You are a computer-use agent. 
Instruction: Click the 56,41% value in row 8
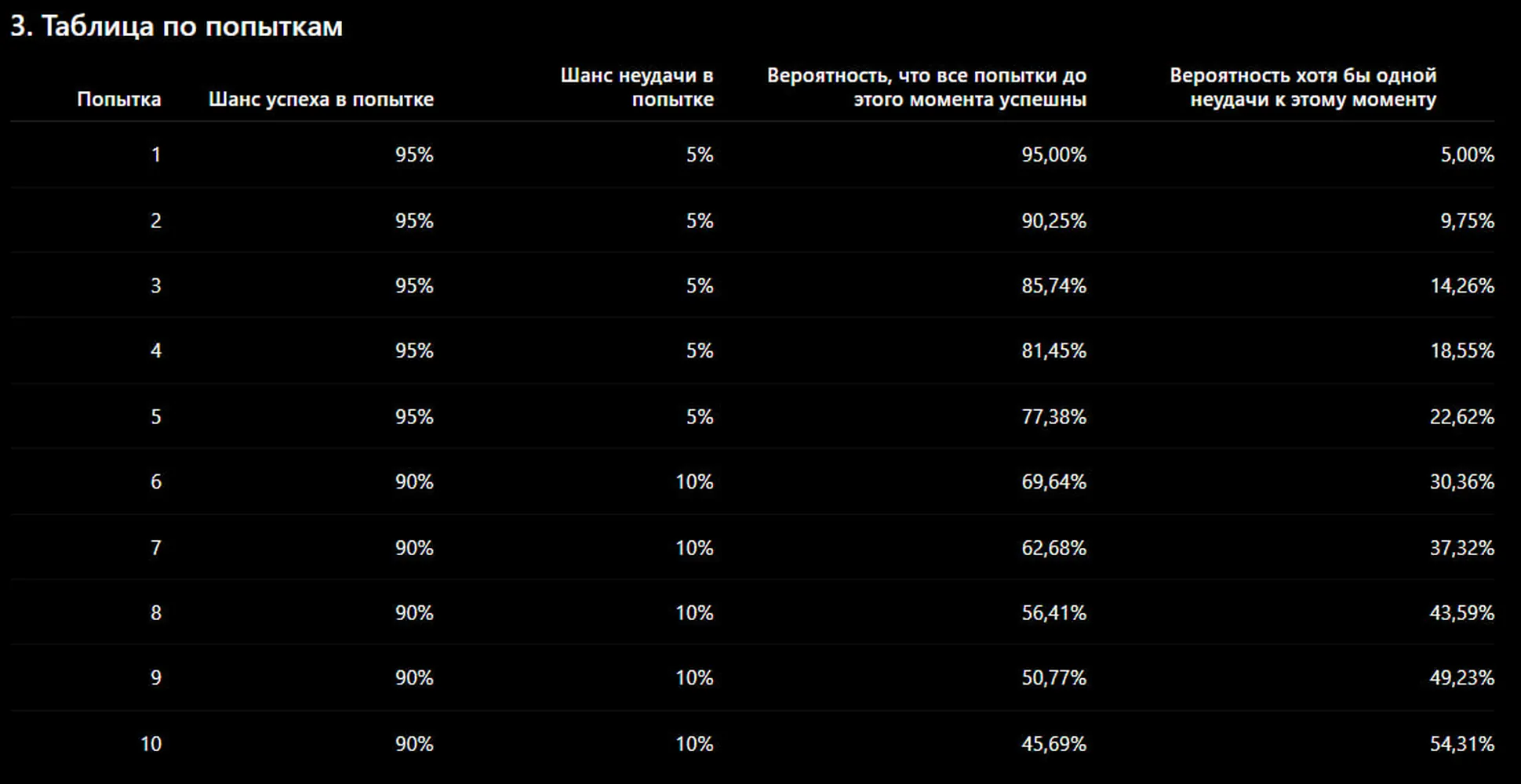click(1053, 612)
